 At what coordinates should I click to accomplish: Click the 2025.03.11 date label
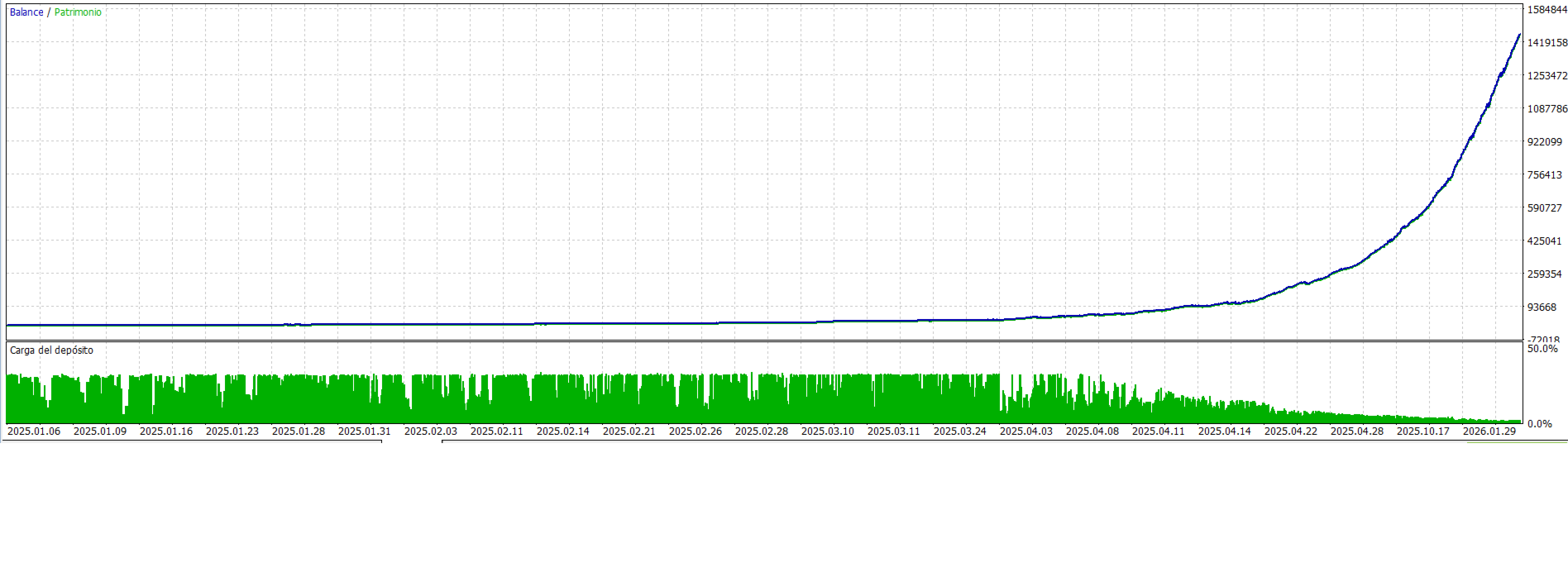click(x=894, y=431)
